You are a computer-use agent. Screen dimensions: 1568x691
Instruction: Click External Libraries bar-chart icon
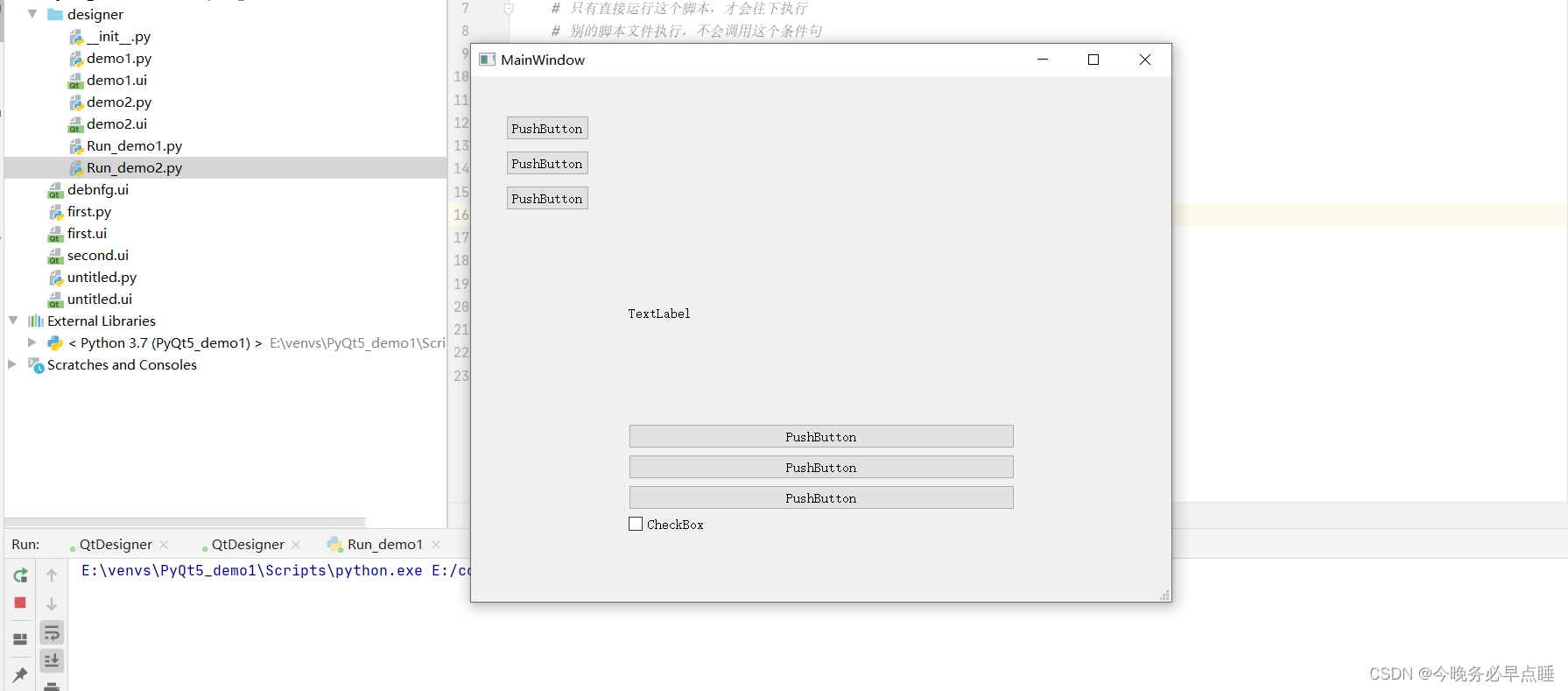[x=36, y=321]
